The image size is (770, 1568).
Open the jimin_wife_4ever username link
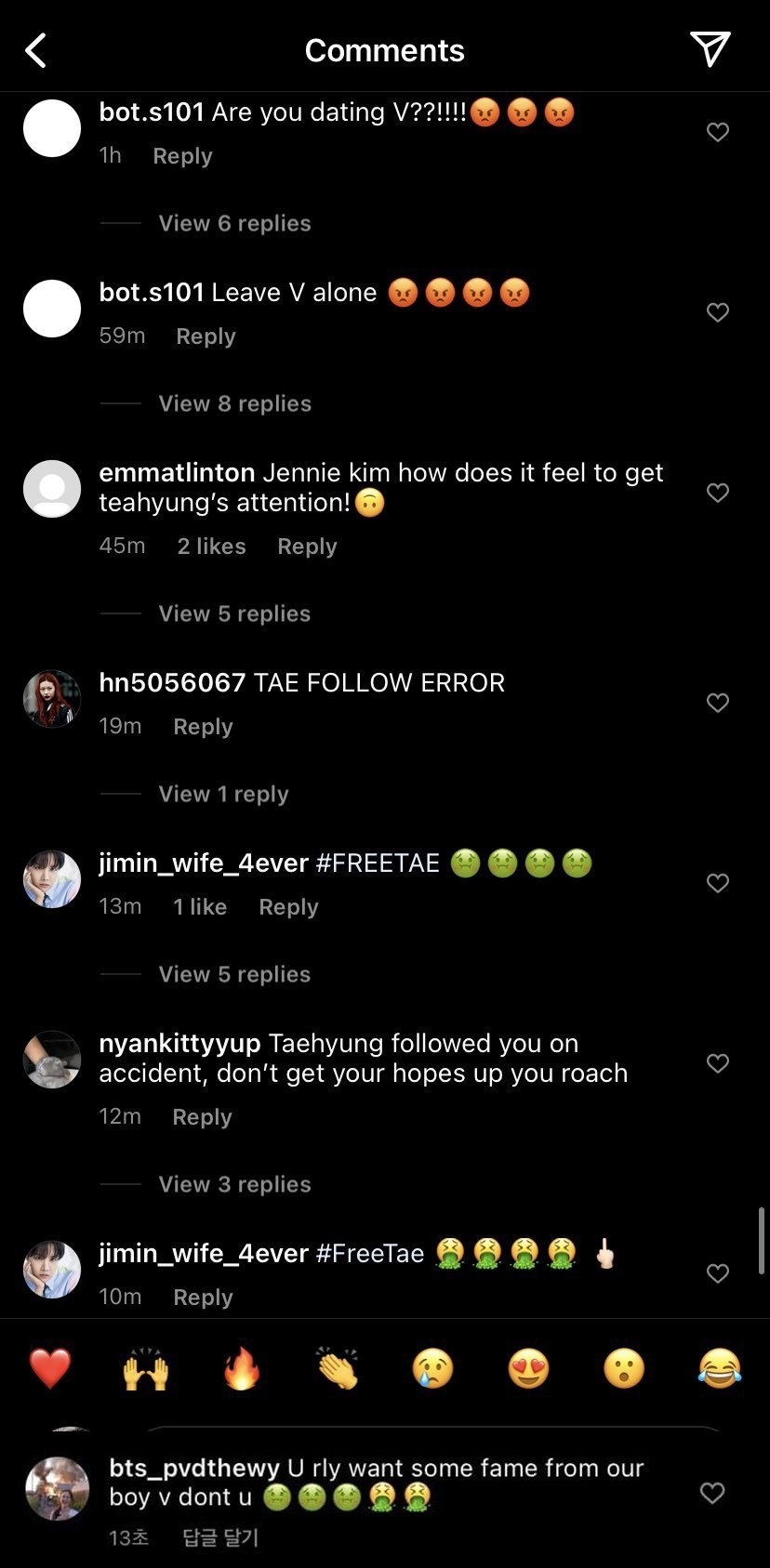(x=203, y=863)
